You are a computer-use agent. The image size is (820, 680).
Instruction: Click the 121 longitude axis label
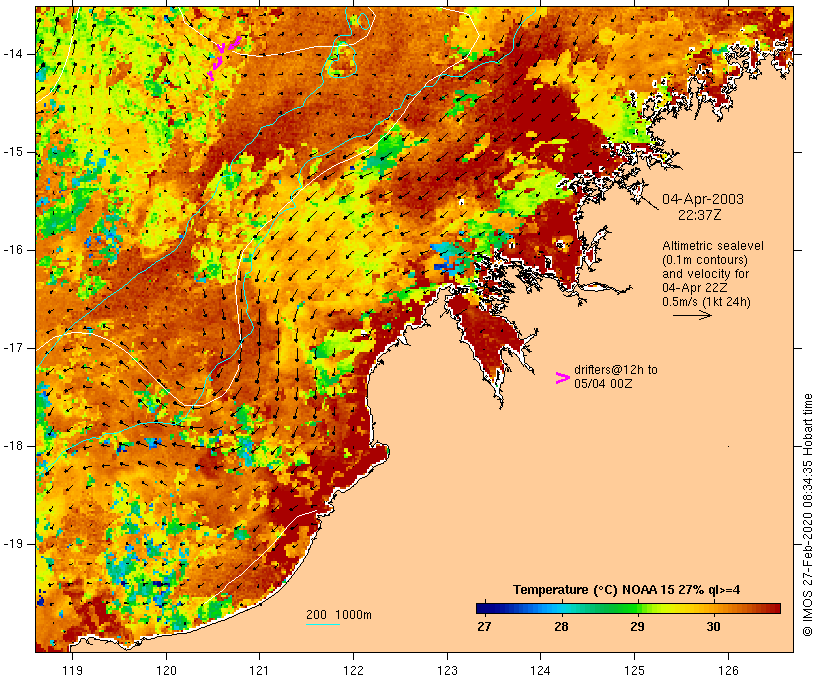(259, 670)
